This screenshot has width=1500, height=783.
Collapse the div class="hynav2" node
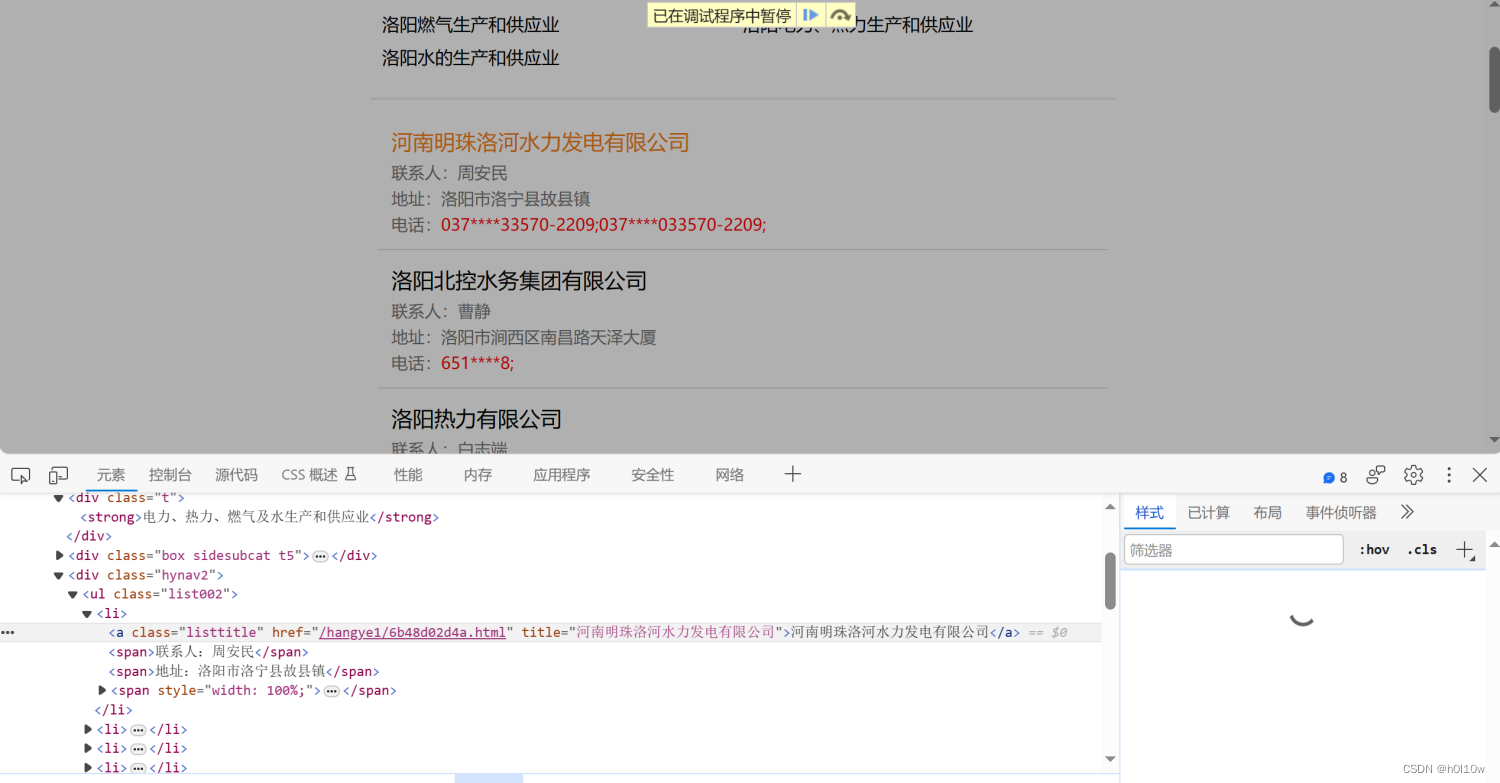[59, 575]
